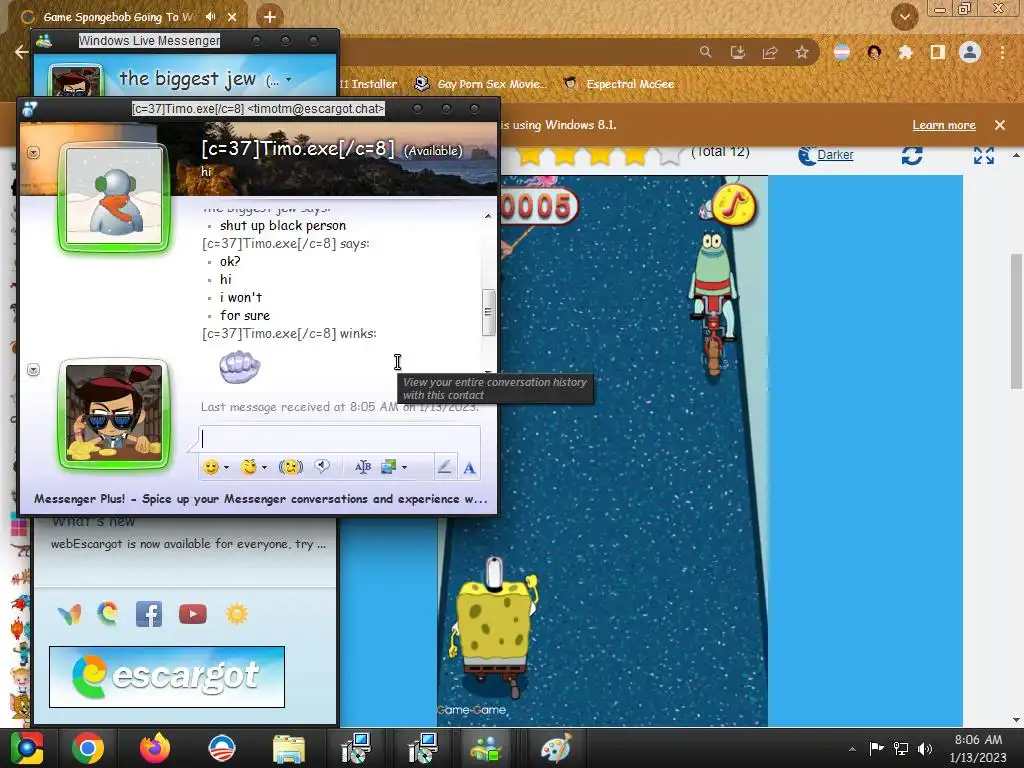The width and height of the screenshot is (1024, 768).
Task: Toggle the Chrome side panel icon
Action: (938, 52)
